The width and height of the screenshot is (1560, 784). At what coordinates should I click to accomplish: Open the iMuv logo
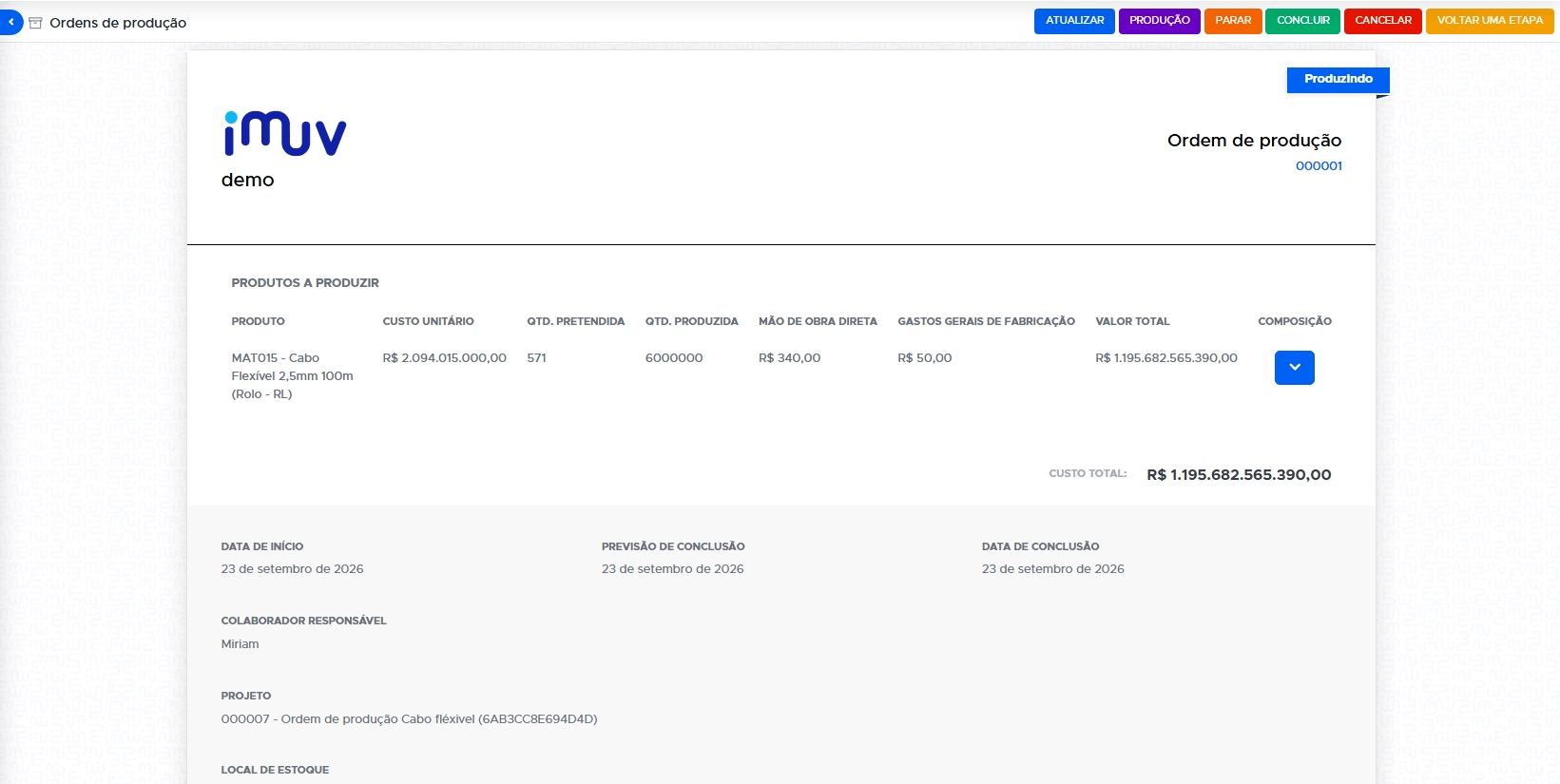point(285,133)
